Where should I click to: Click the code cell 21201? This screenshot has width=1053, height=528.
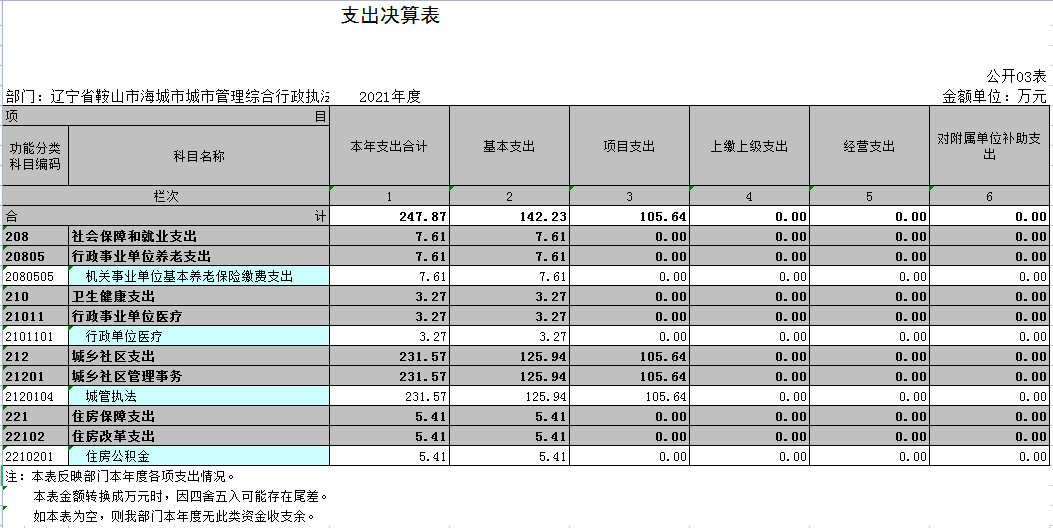36,376
